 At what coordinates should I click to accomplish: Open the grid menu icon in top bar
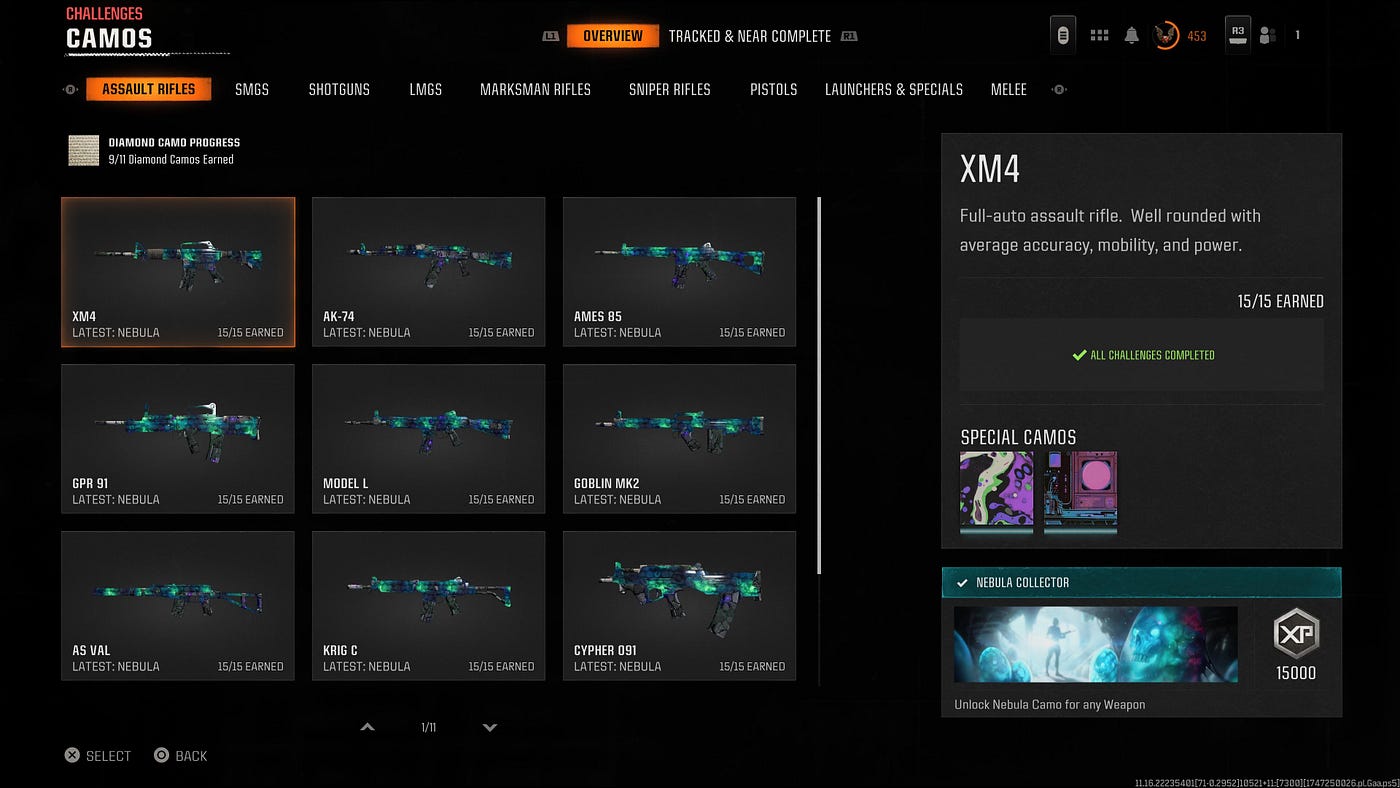[x=1099, y=36]
